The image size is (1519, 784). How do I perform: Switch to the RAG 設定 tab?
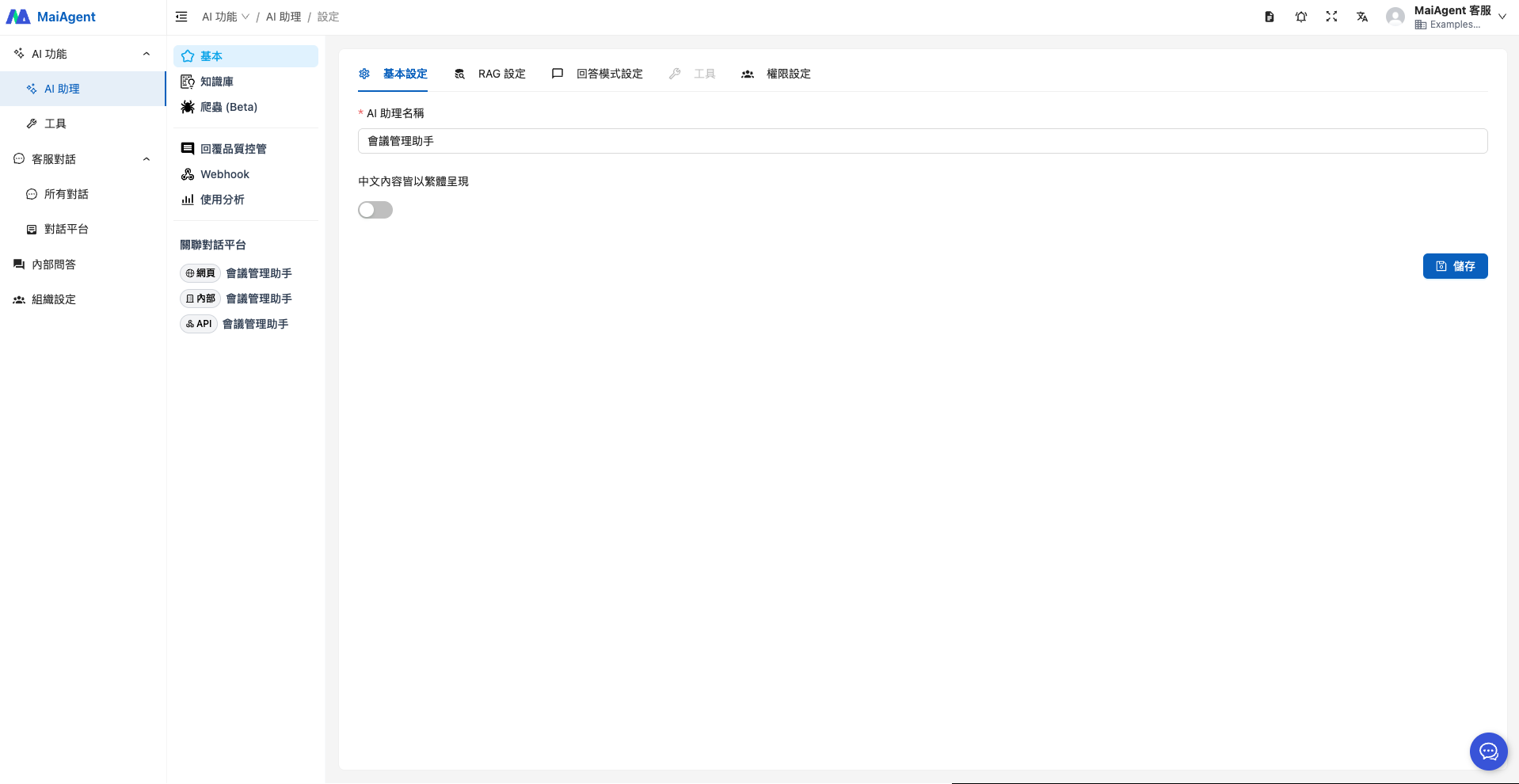pos(490,74)
